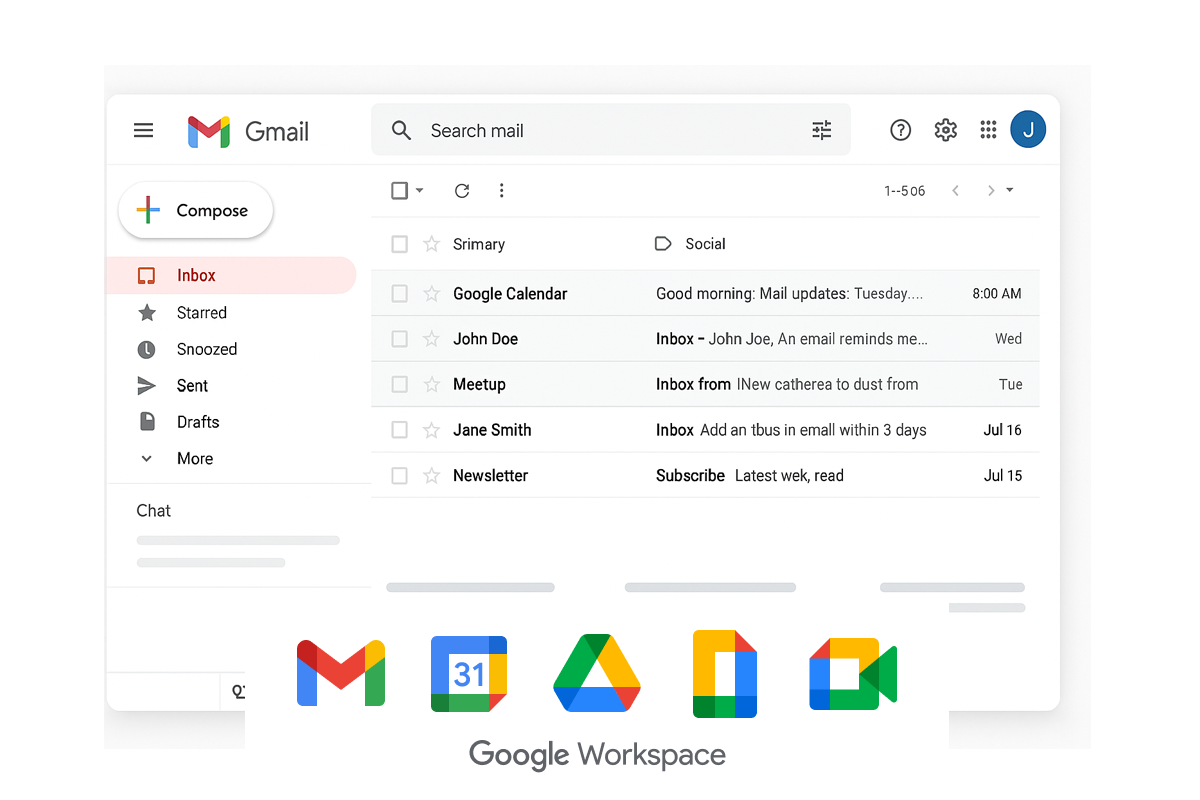Check the Meetup email checkbox

click(x=399, y=385)
